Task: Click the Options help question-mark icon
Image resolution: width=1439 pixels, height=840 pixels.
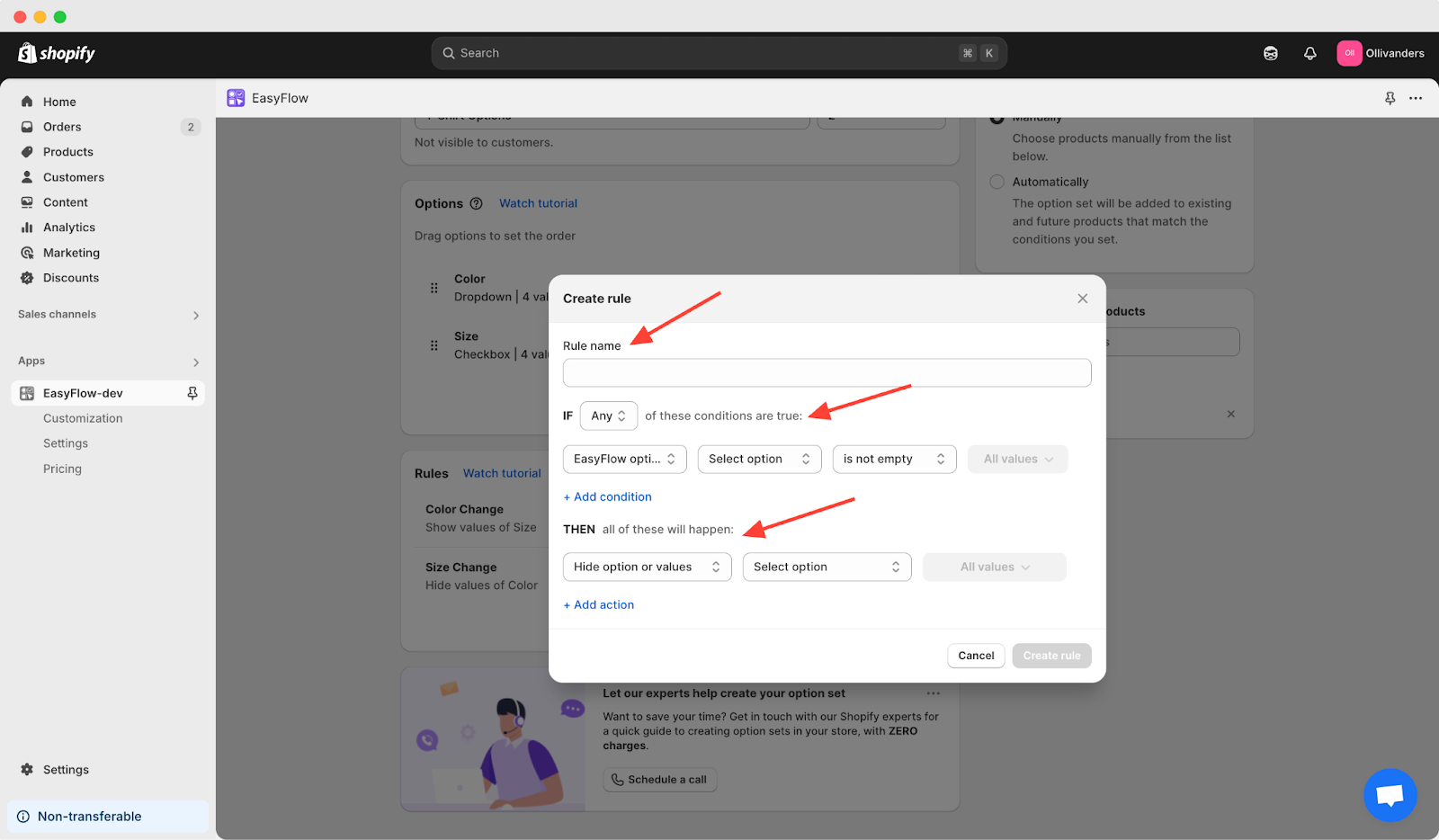Action: point(477,203)
